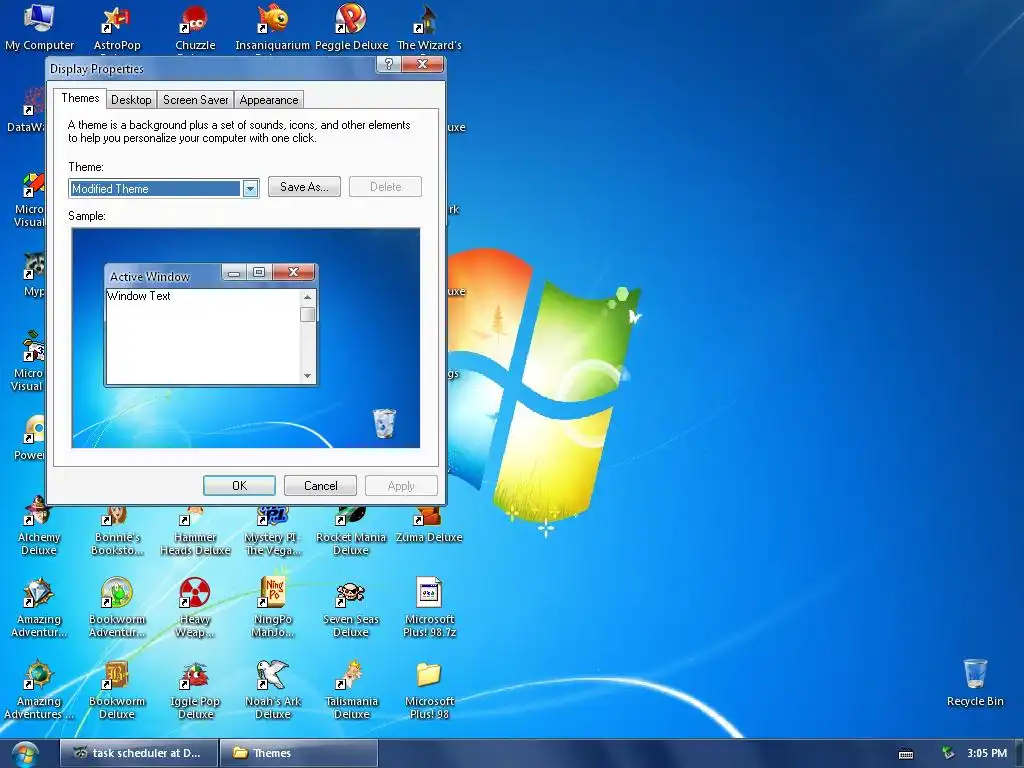The height and width of the screenshot is (768, 1024).
Task: Click the Apply button
Action: (x=401, y=486)
